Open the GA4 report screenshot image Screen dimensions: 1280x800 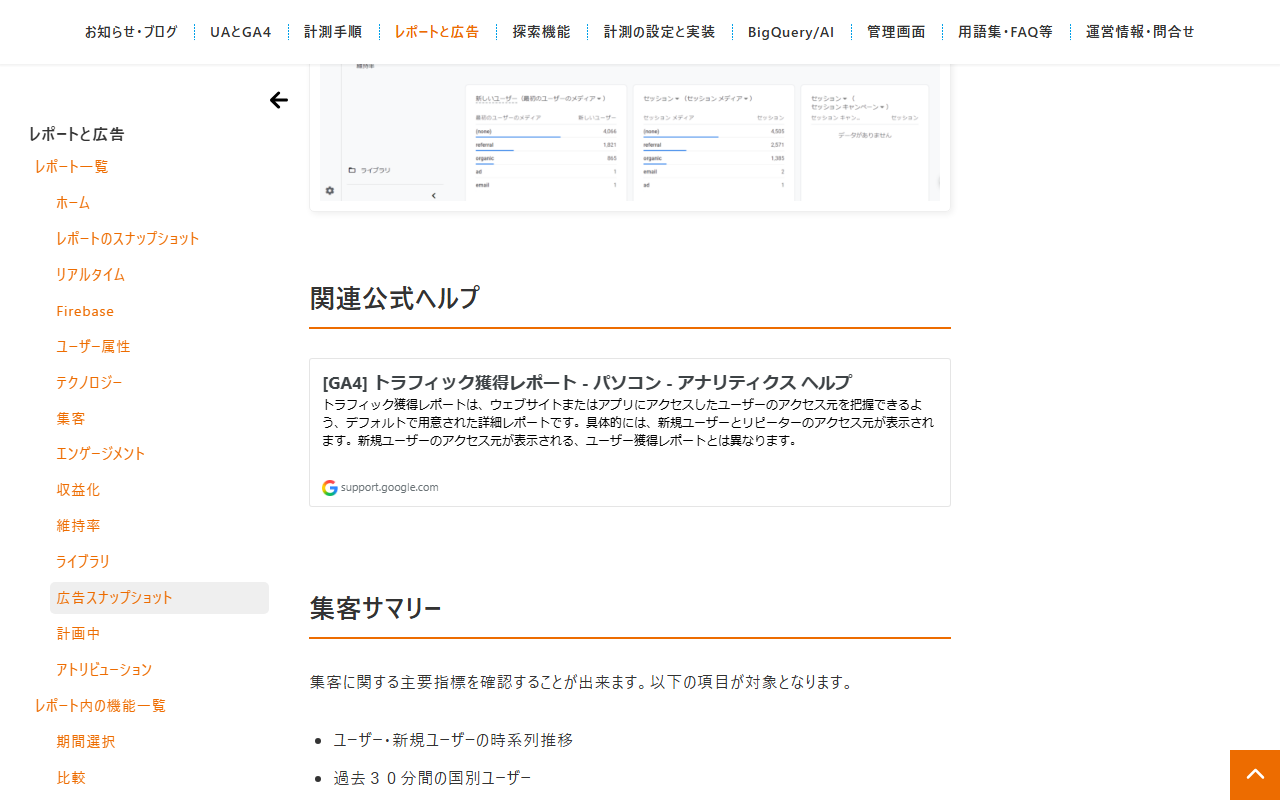coord(630,137)
